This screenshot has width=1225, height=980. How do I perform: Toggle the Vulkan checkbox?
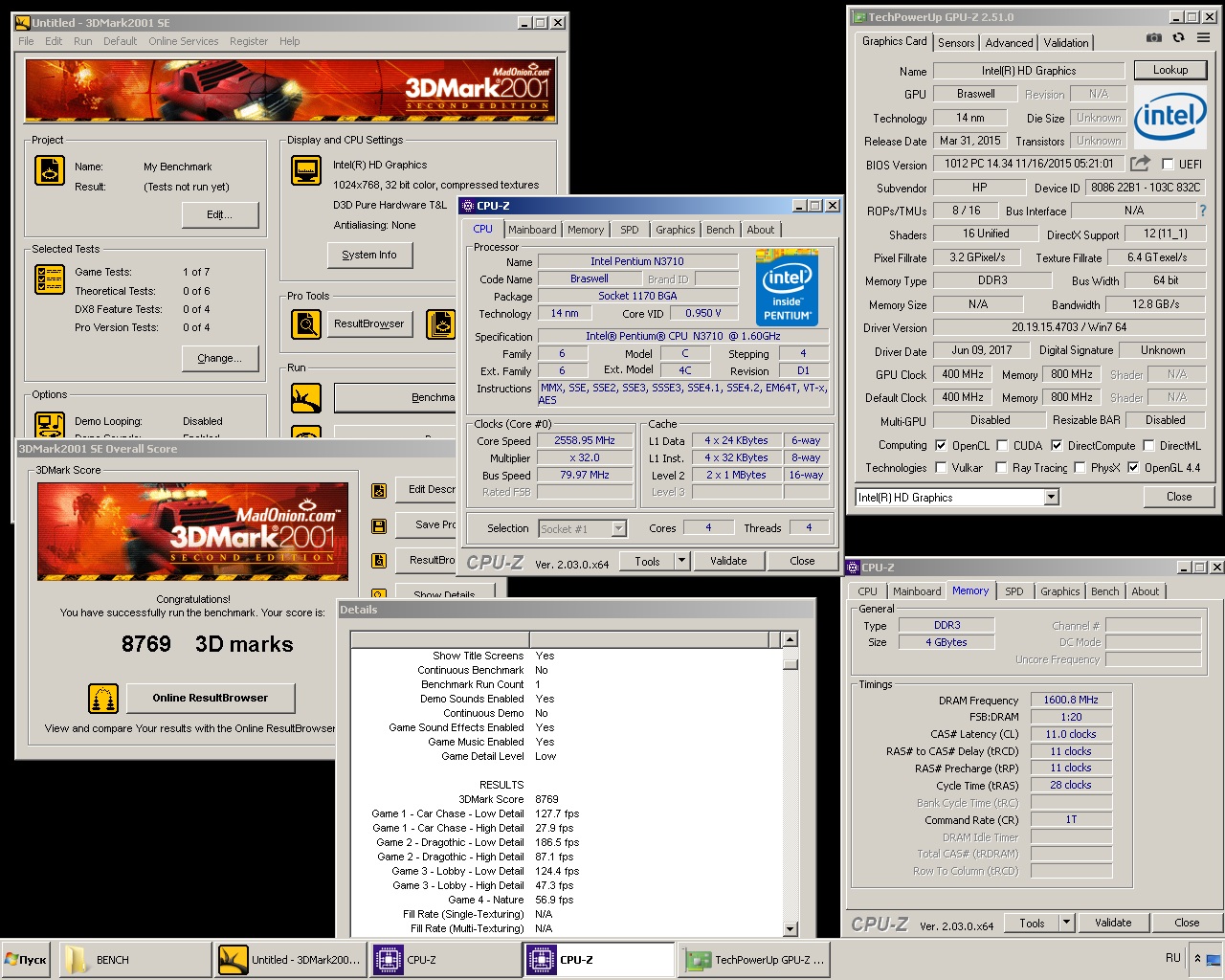941,468
